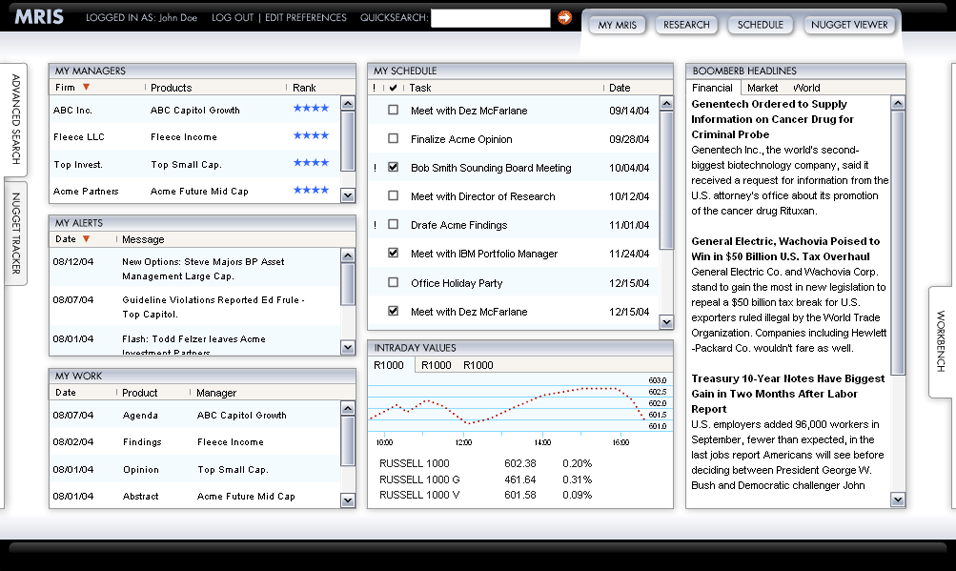Click the star rating for Top Invest.
Screen dimensions: 956x571
tap(311, 163)
